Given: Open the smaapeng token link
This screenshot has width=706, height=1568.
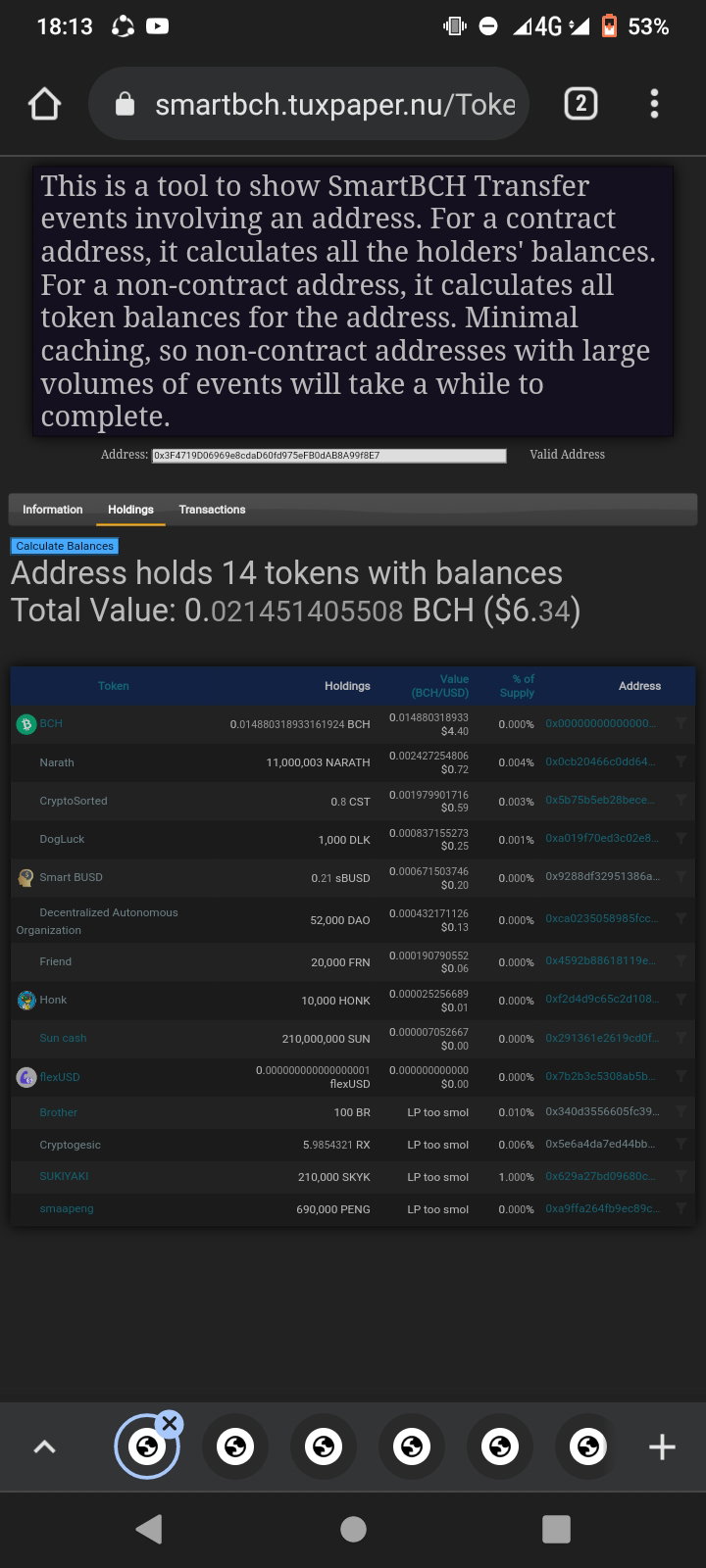Looking at the screenshot, I should (67, 1208).
